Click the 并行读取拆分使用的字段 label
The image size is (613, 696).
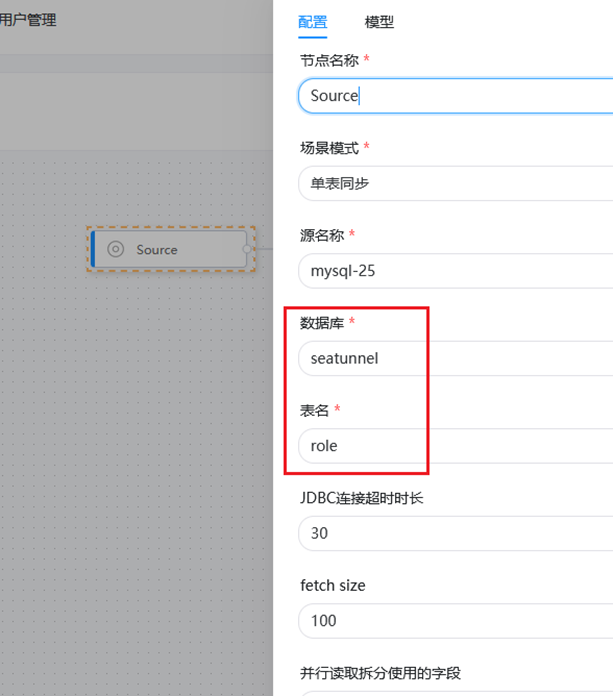380,673
